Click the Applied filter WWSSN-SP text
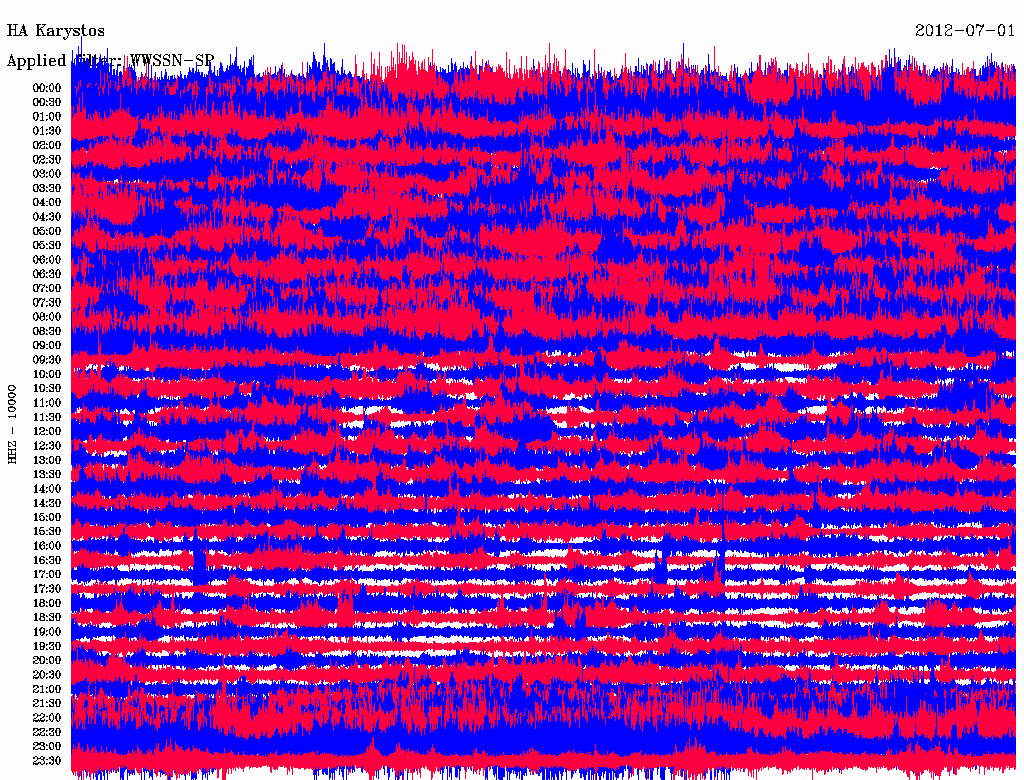1024x780 pixels. point(110,61)
